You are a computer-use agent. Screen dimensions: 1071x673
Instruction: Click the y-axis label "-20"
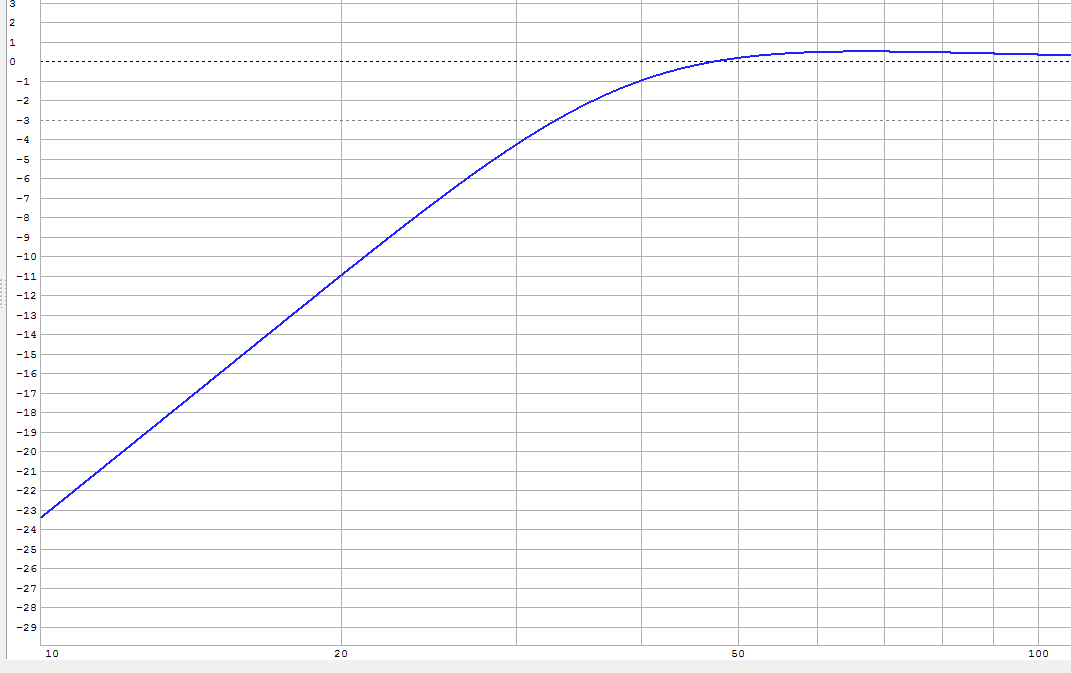coord(26,452)
